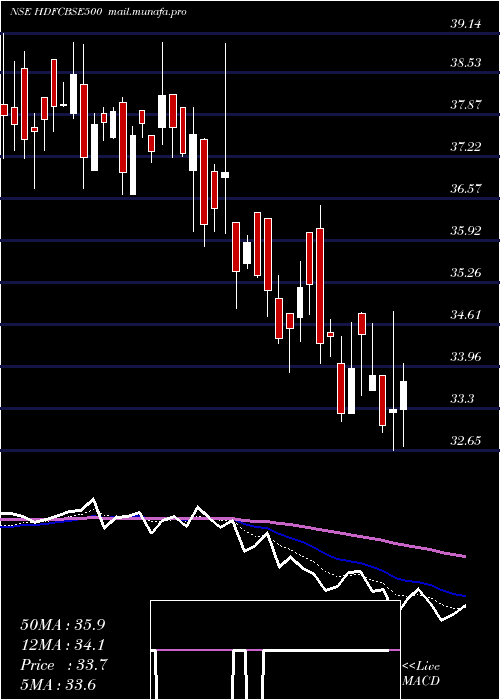Select the 33.3 price axis label
Viewport: 500px width, 700px height.
(462, 398)
